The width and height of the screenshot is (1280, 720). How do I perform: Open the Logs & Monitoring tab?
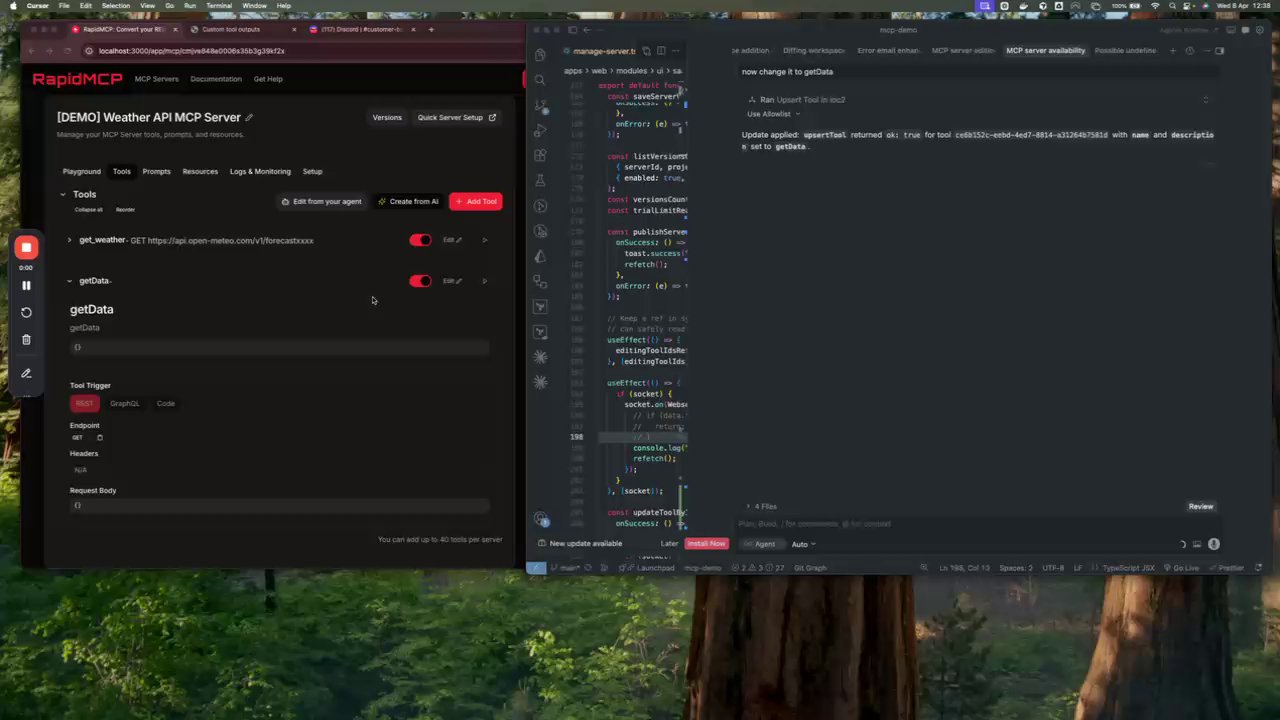tap(260, 171)
